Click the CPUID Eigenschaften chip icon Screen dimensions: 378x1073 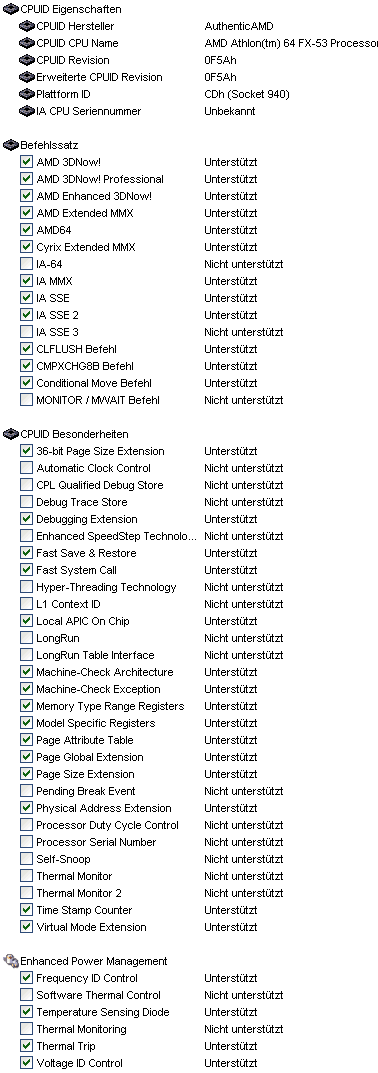(11, 10)
